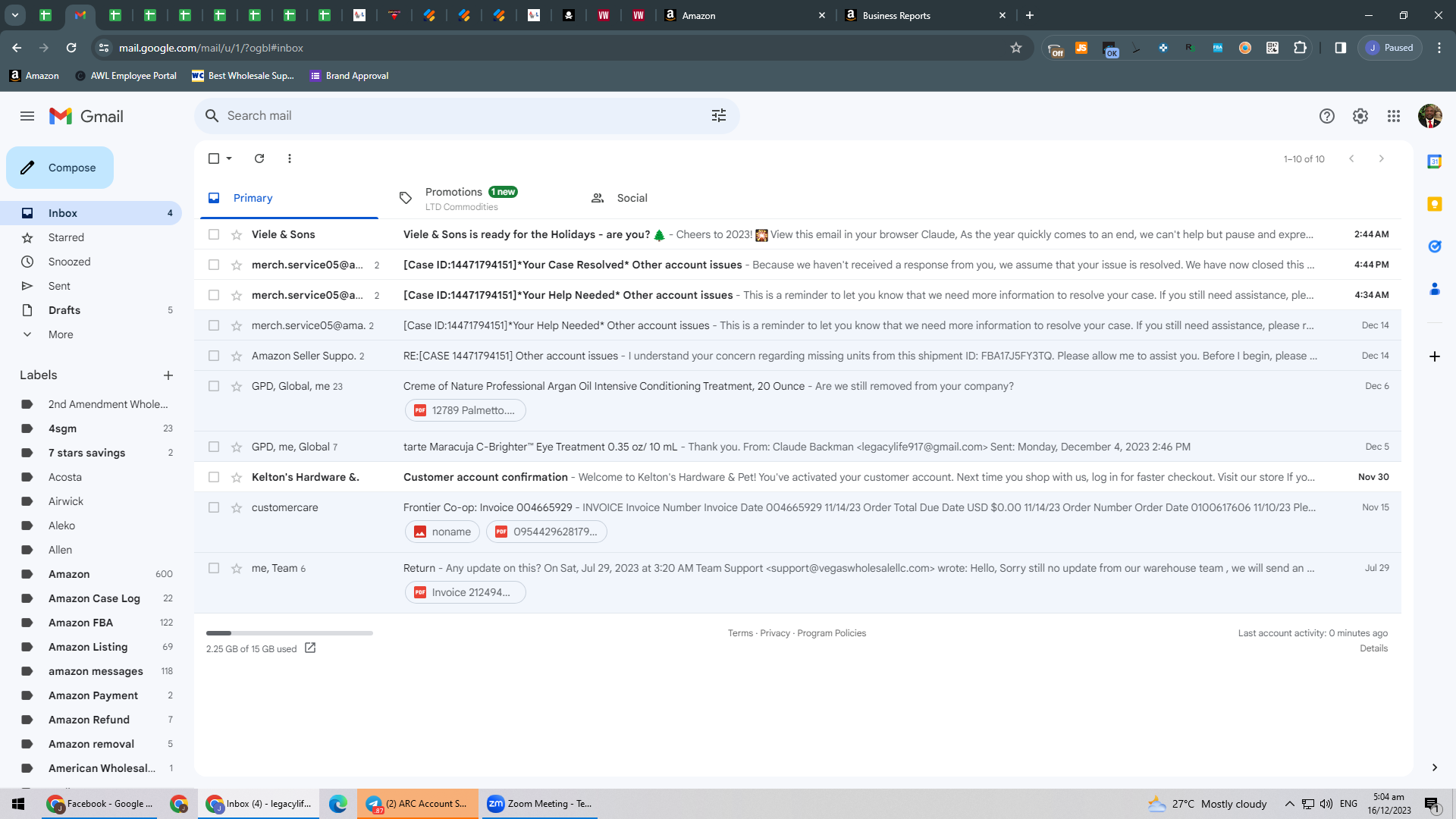Screen dimensions: 1456x819
Task: Open the noname image attachment
Action: (x=442, y=532)
